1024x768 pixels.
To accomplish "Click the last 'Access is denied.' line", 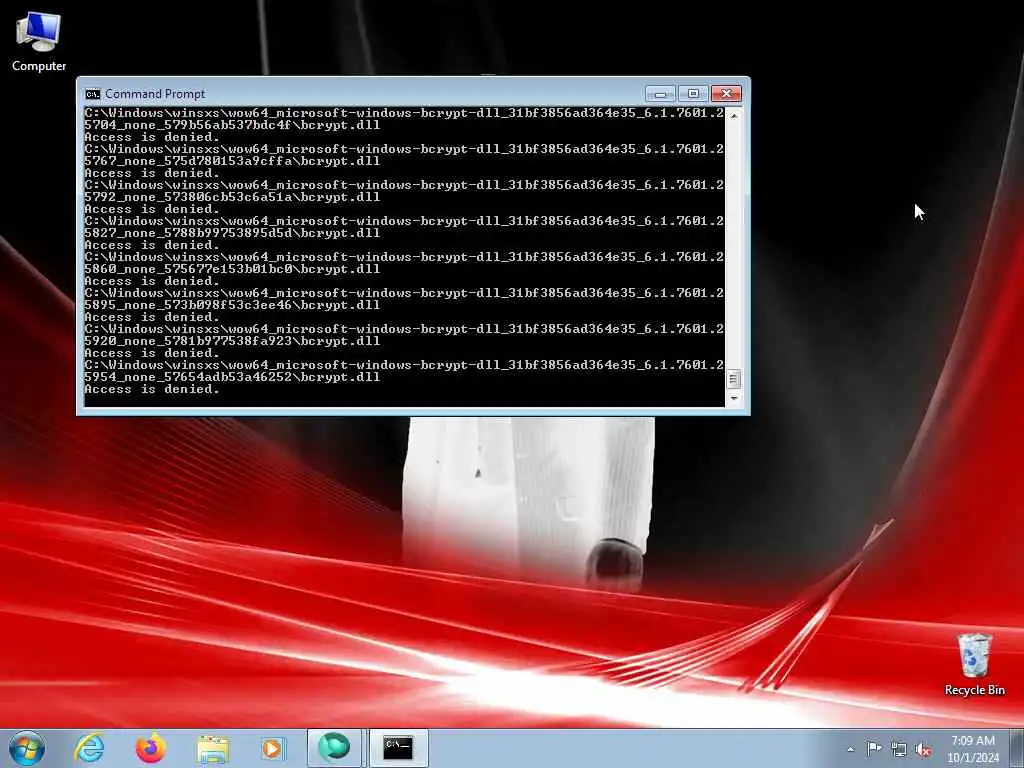I will click(x=152, y=389).
